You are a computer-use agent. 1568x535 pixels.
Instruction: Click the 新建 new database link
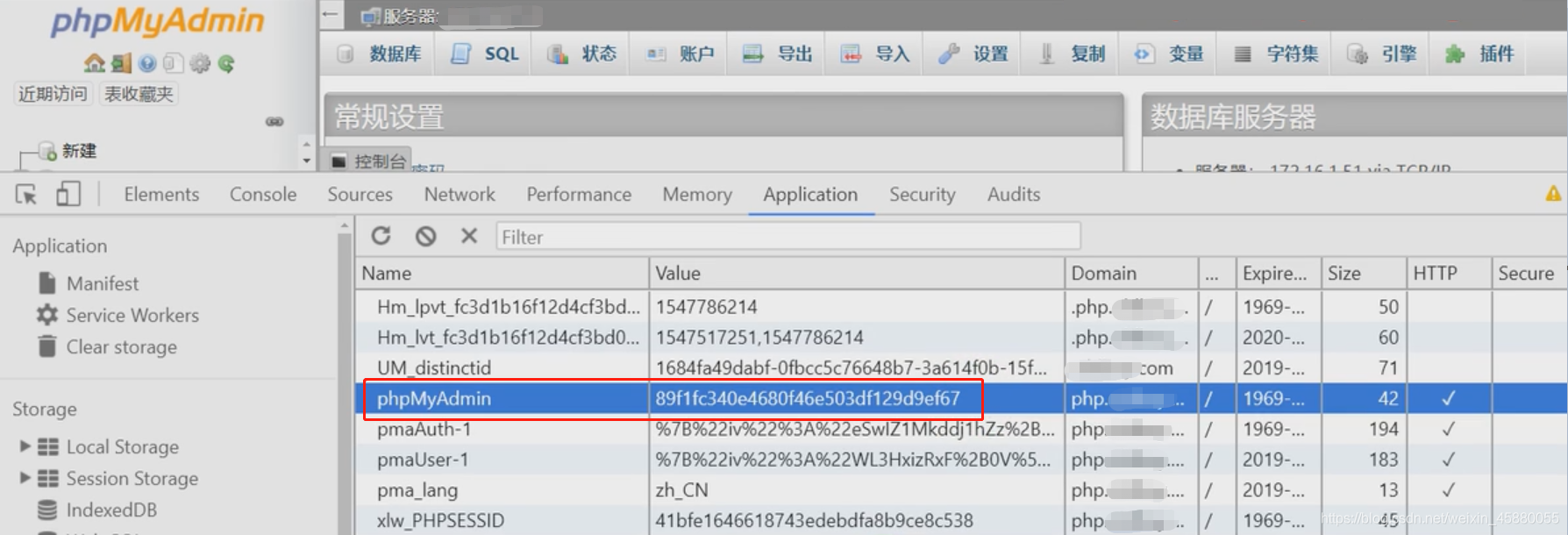point(79,151)
